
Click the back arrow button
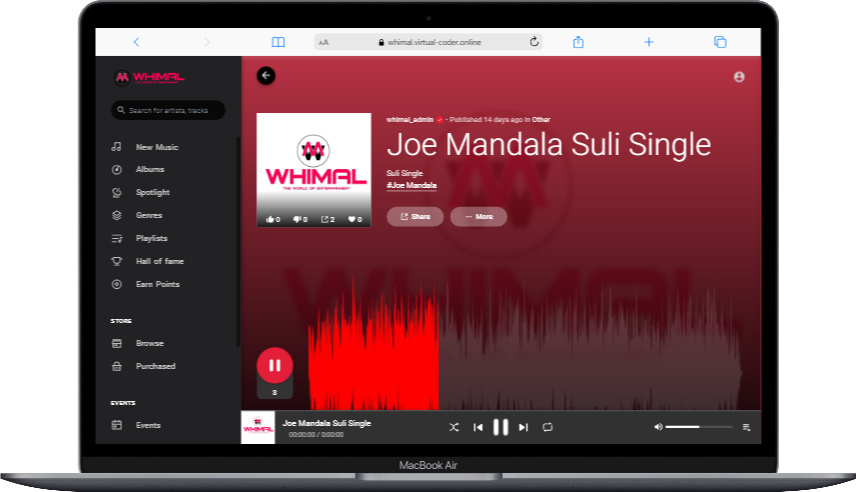266,76
